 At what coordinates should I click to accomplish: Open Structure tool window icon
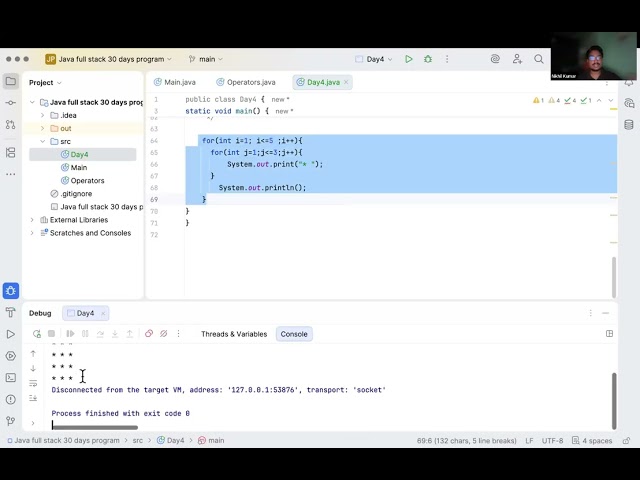coord(11,153)
